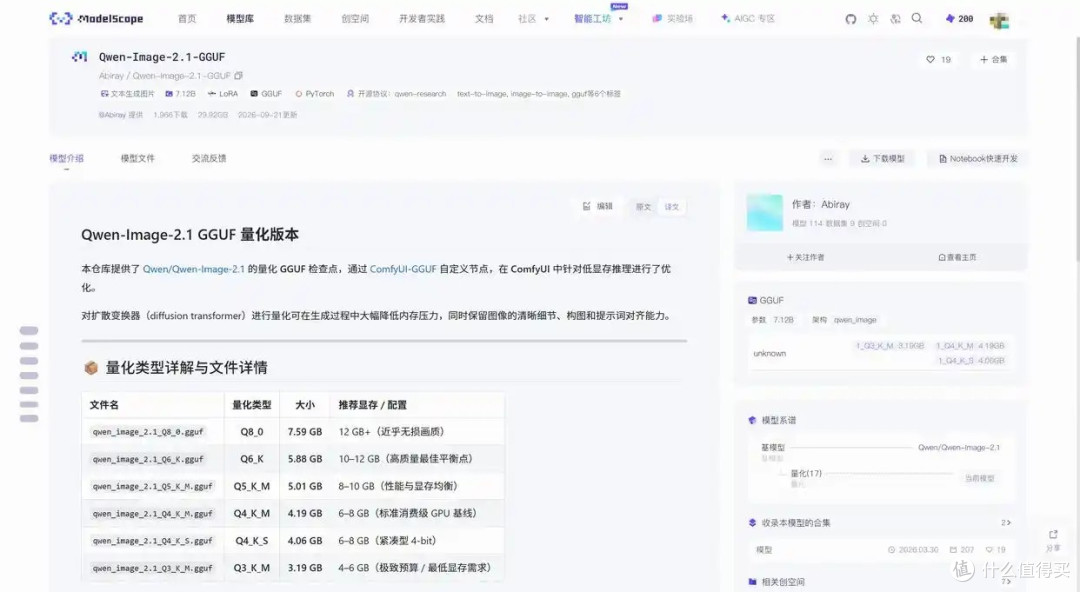Go to 首页 in top navigation
The width and height of the screenshot is (1080, 592).
click(x=187, y=19)
